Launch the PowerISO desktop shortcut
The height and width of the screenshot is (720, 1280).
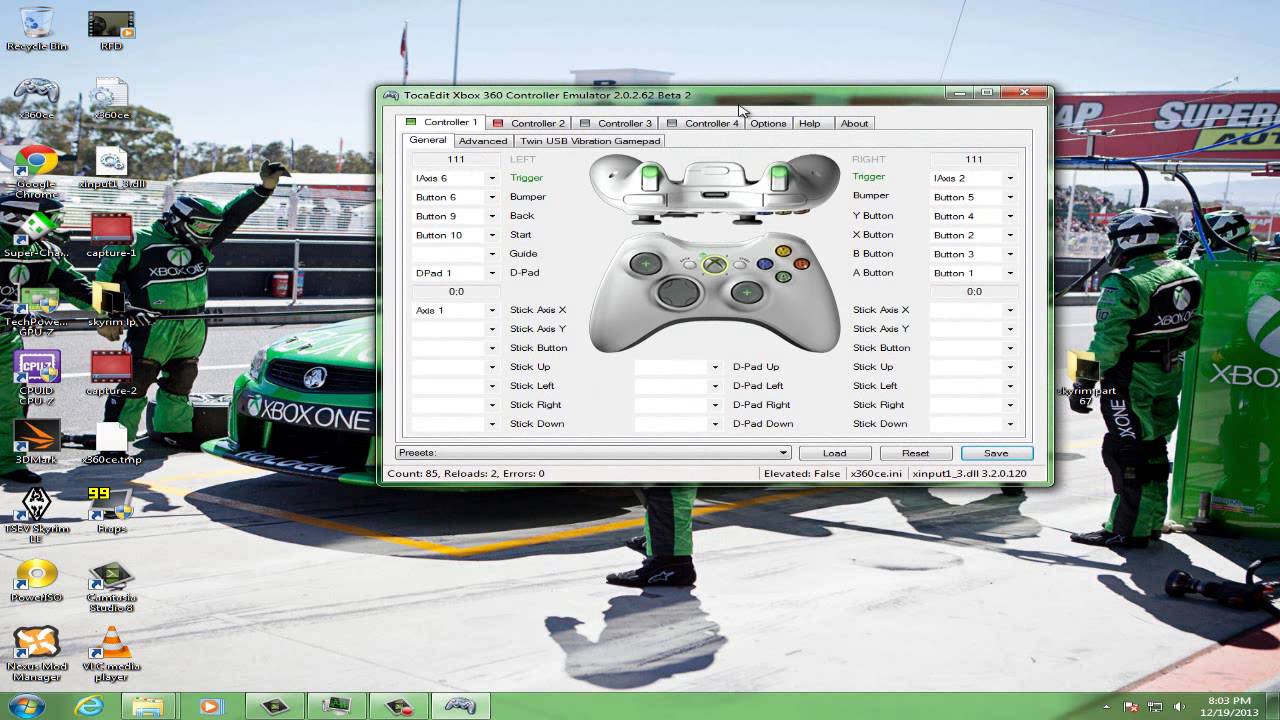tap(36, 581)
